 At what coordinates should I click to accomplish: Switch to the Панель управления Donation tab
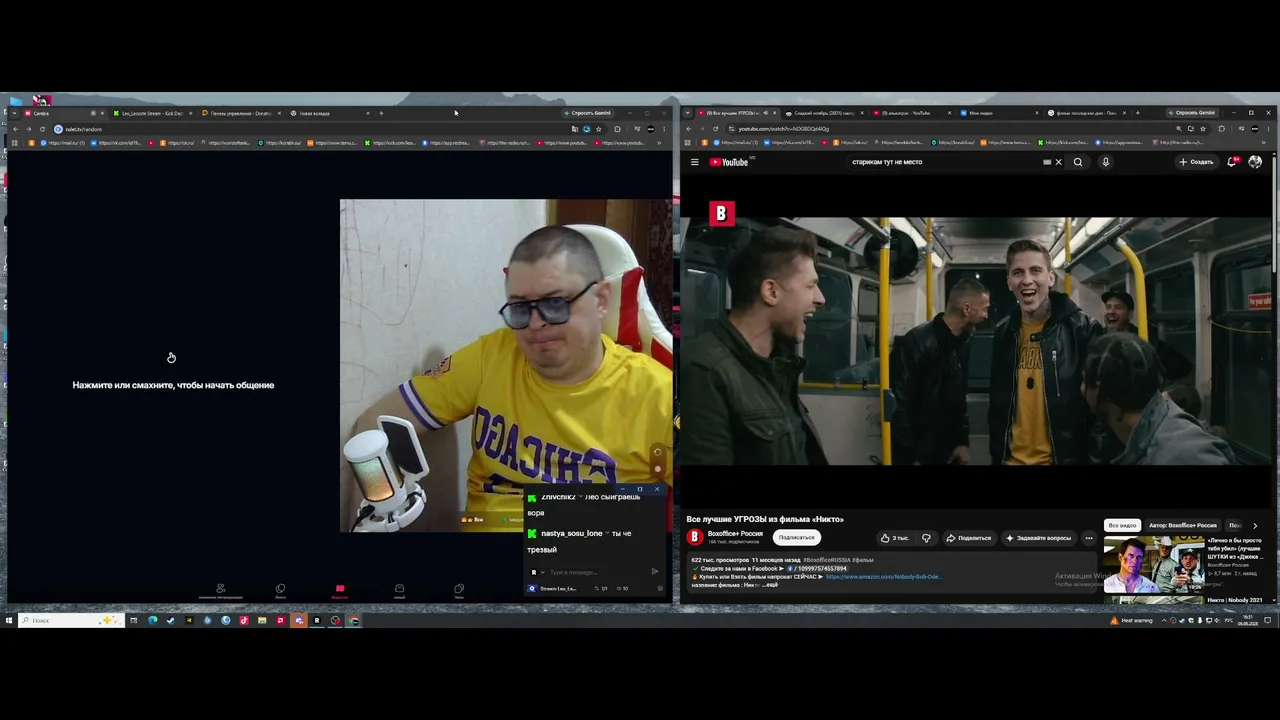[x=241, y=113]
